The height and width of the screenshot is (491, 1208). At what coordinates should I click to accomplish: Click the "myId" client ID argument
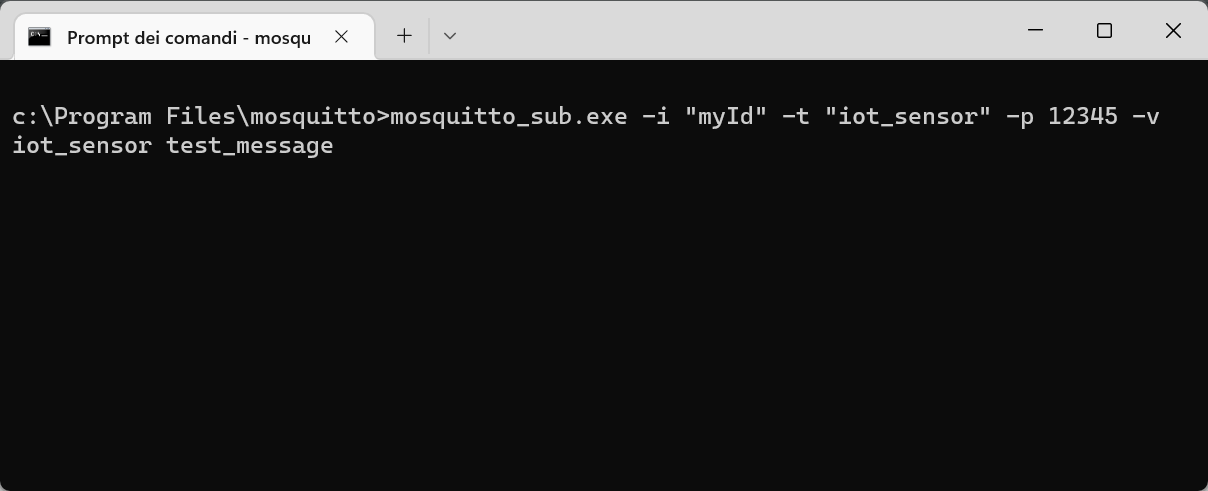[x=725, y=117]
